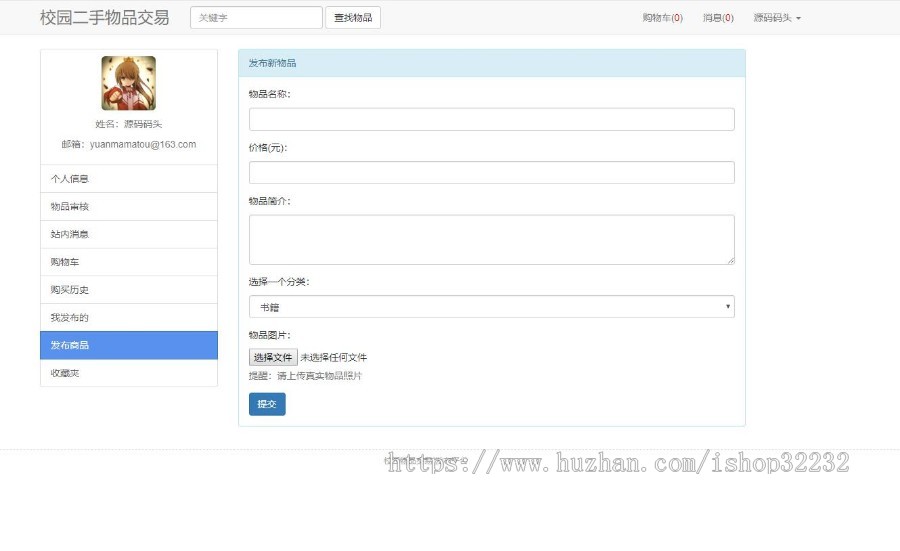Focus the 关键字 search input field
The width and height of the screenshot is (900, 551).
pos(256,18)
